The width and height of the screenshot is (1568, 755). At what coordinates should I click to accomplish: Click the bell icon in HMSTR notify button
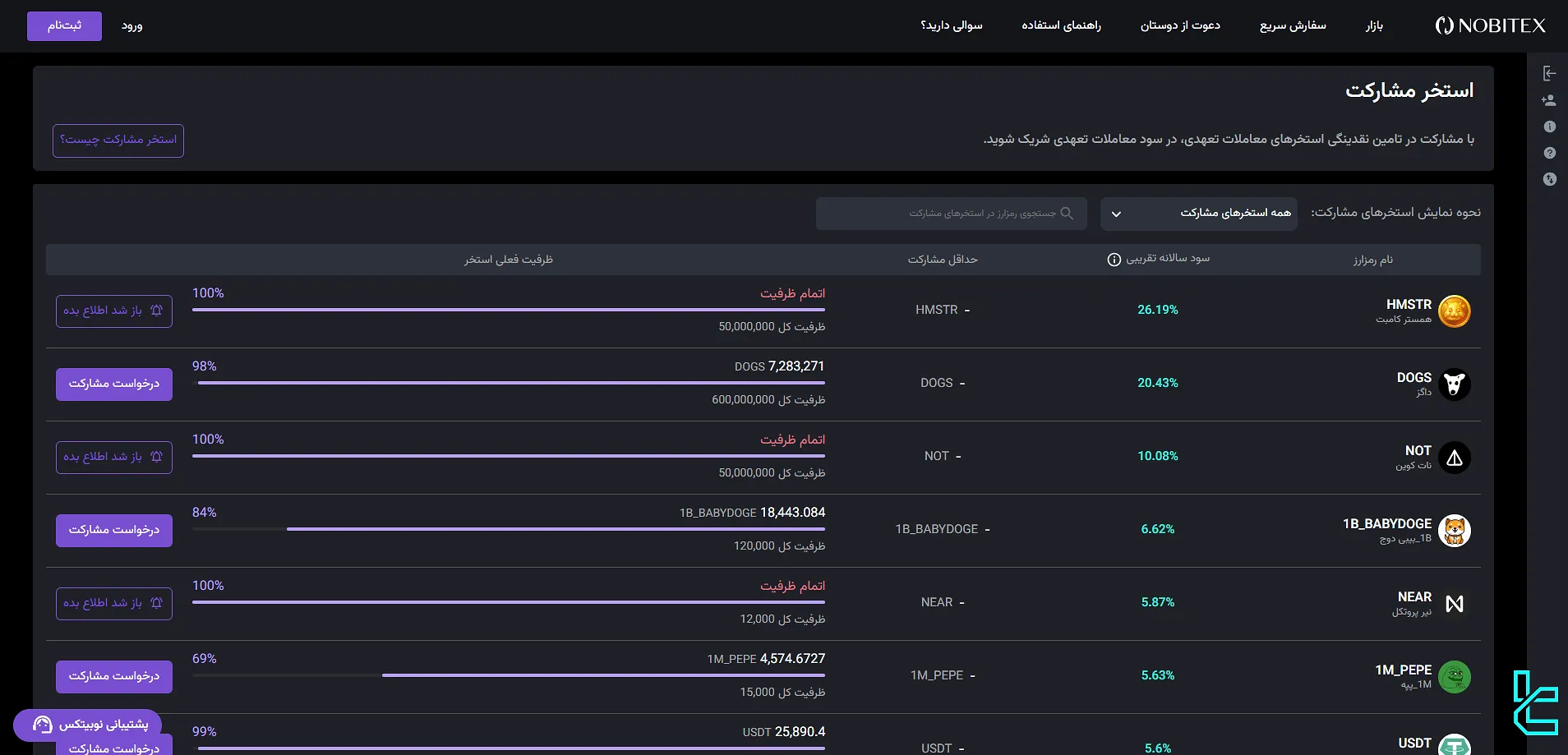(156, 311)
